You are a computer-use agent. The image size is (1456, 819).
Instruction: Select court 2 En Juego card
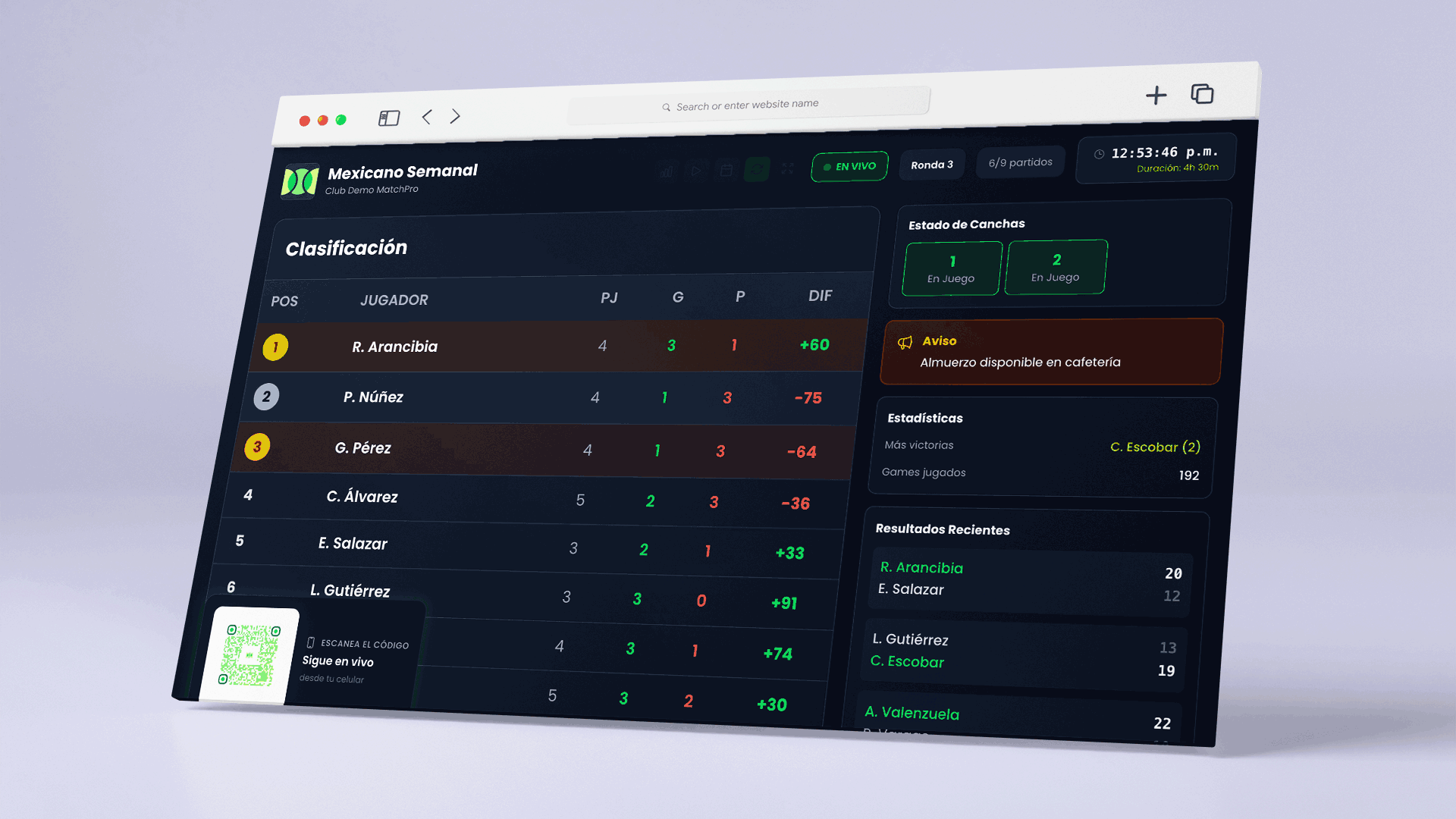1056,267
